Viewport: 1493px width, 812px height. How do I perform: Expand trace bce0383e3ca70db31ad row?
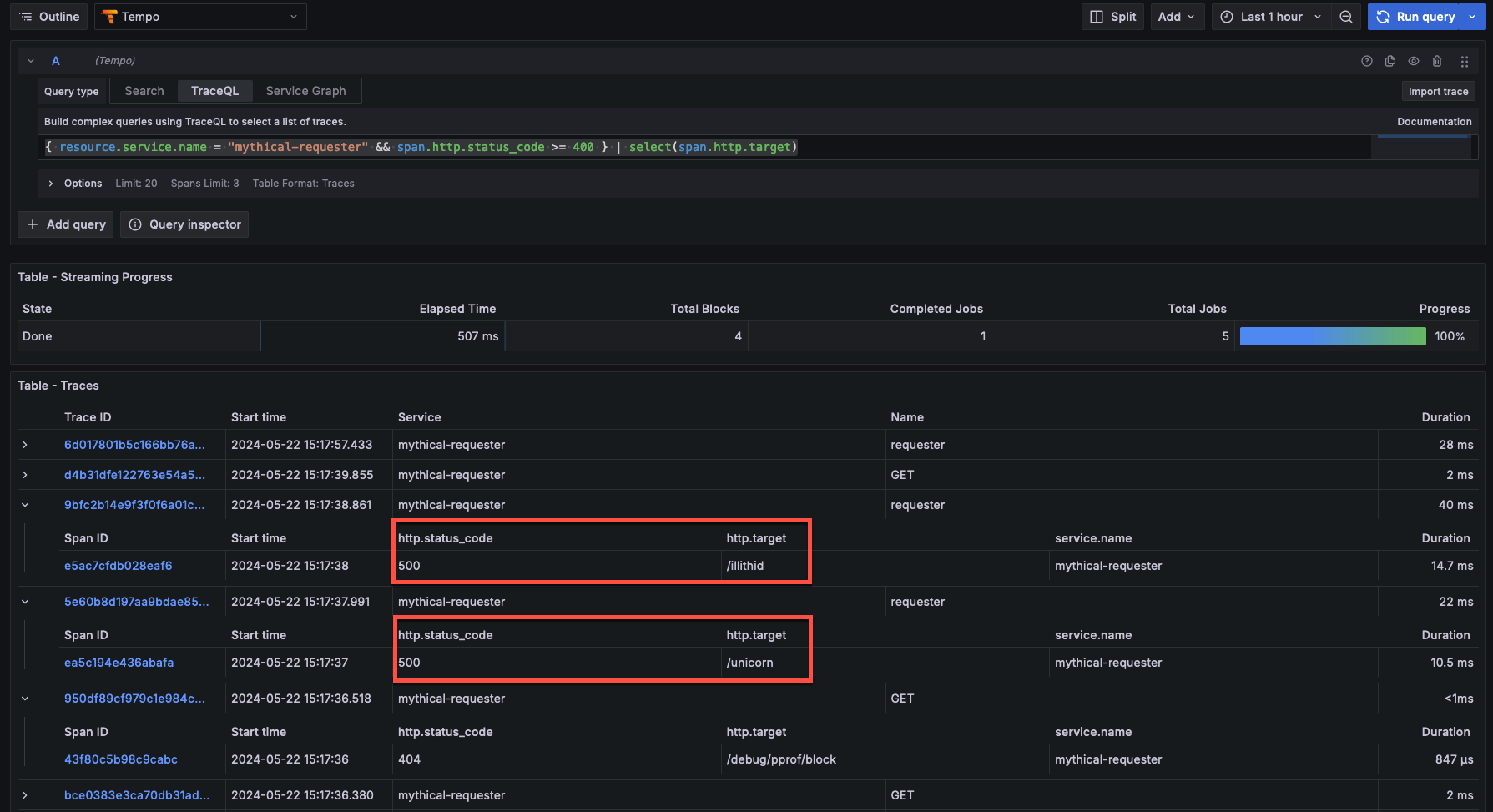tap(24, 794)
